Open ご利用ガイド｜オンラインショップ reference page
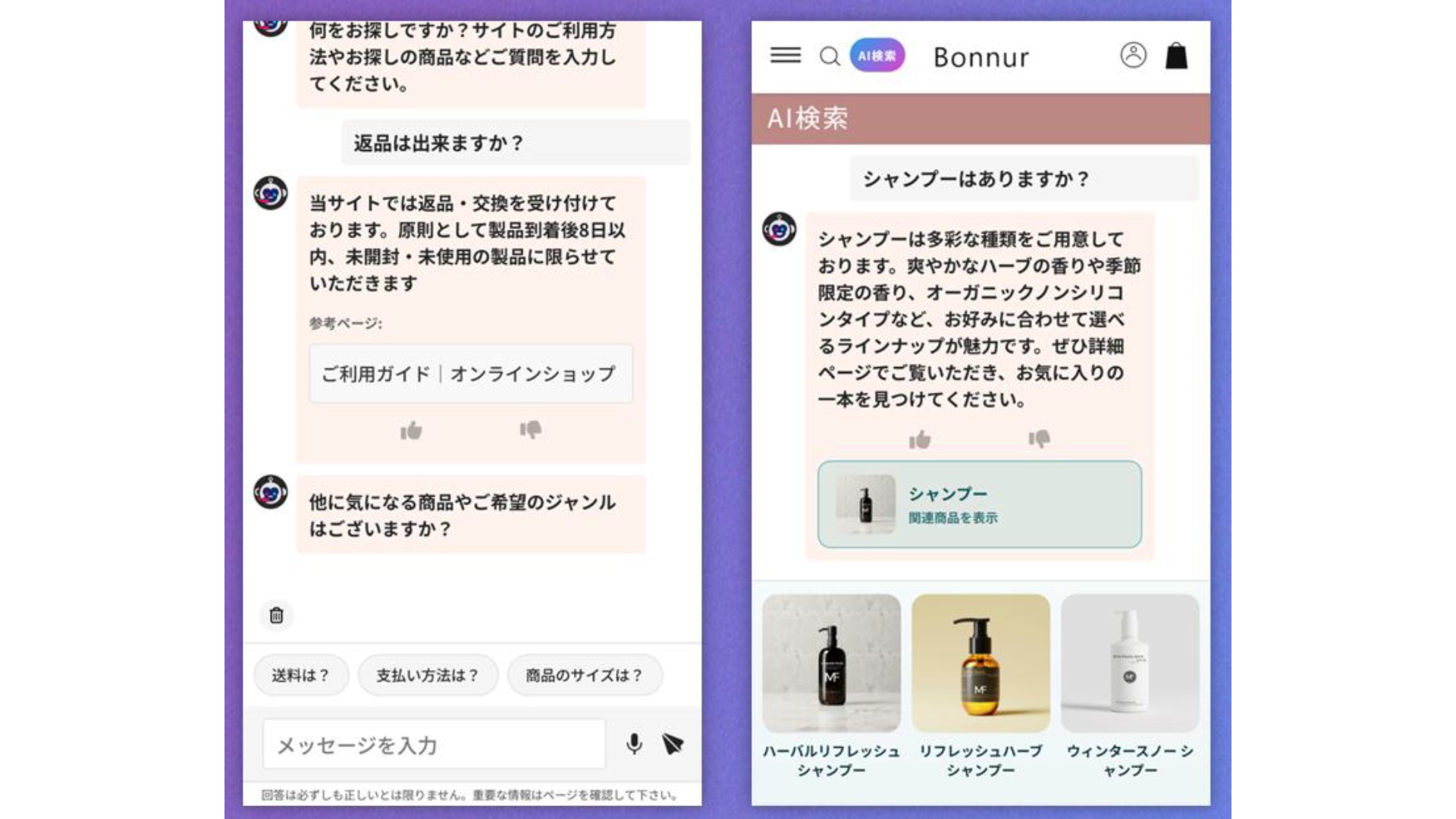The height and width of the screenshot is (819, 1456). 471,373
